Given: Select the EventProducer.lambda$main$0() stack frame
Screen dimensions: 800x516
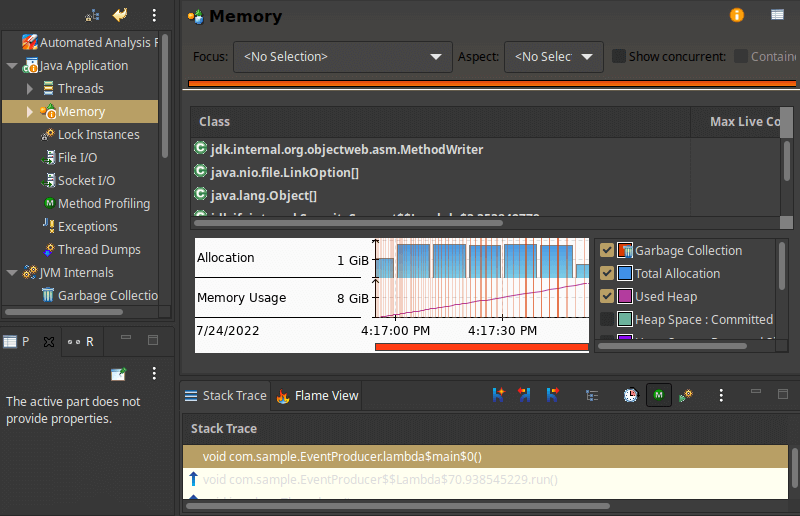Looking at the screenshot, I should click(x=486, y=456).
